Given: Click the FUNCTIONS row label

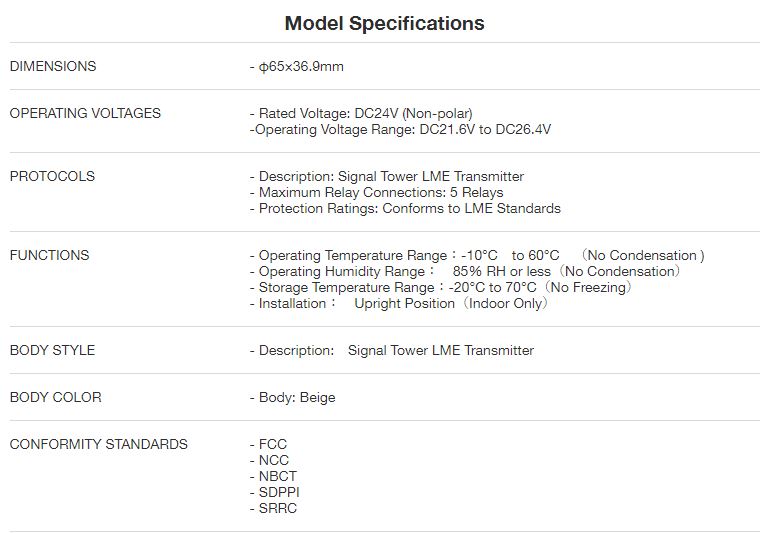Looking at the screenshot, I should pyautogui.click(x=49, y=255).
